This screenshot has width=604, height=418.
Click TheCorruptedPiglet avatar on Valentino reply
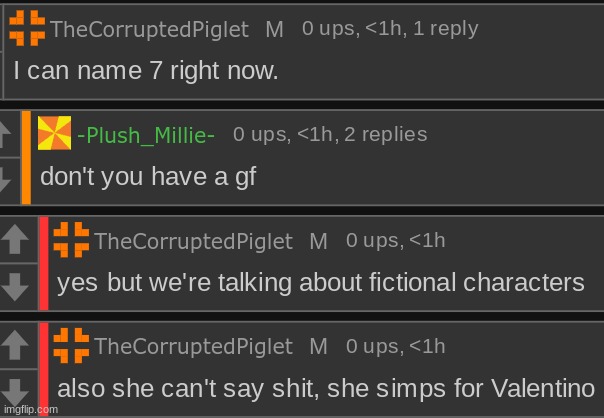click(x=71, y=346)
